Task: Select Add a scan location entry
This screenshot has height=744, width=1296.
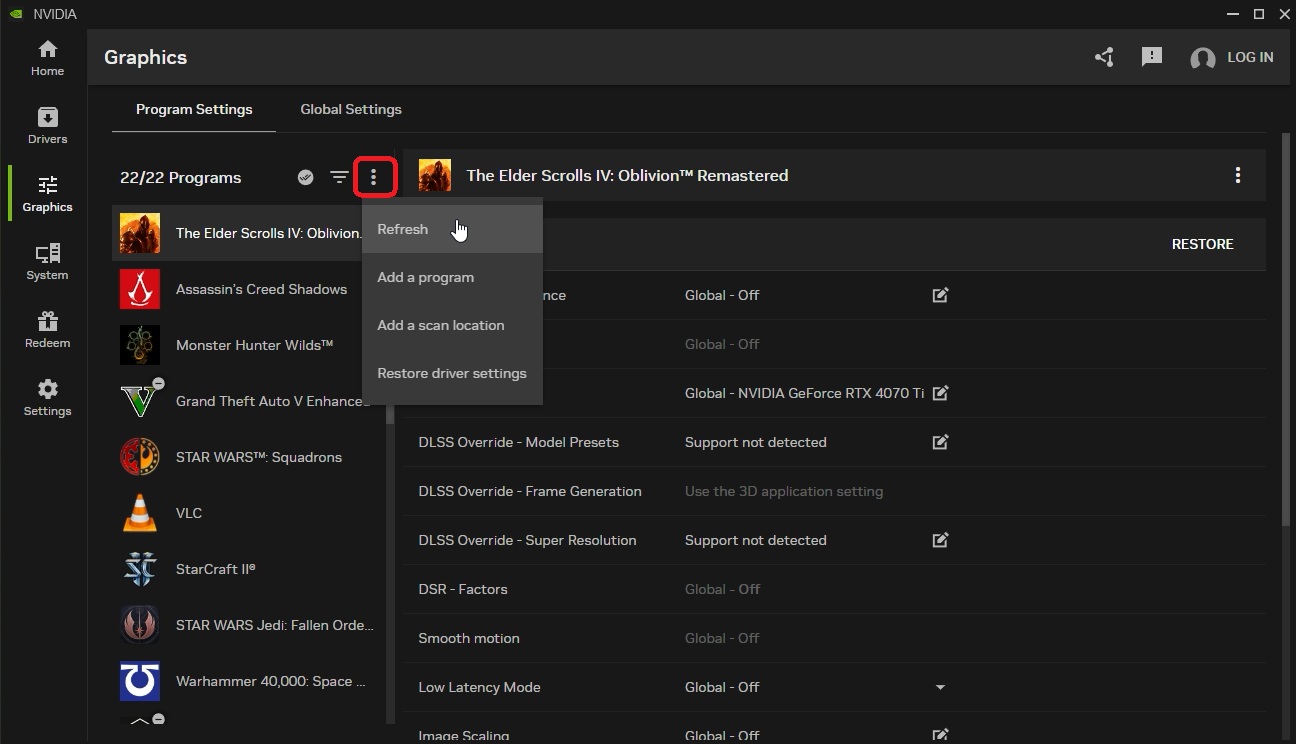Action: click(x=452, y=325)
